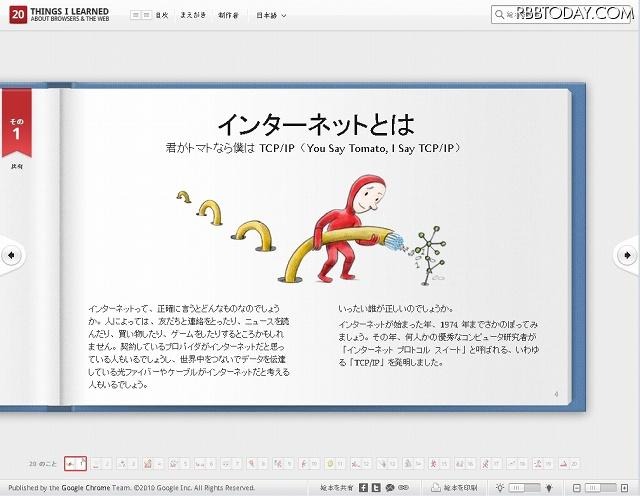Click the bright light bulb icon
This screenshot has height=496, width=640.
(x=500, y=487)
